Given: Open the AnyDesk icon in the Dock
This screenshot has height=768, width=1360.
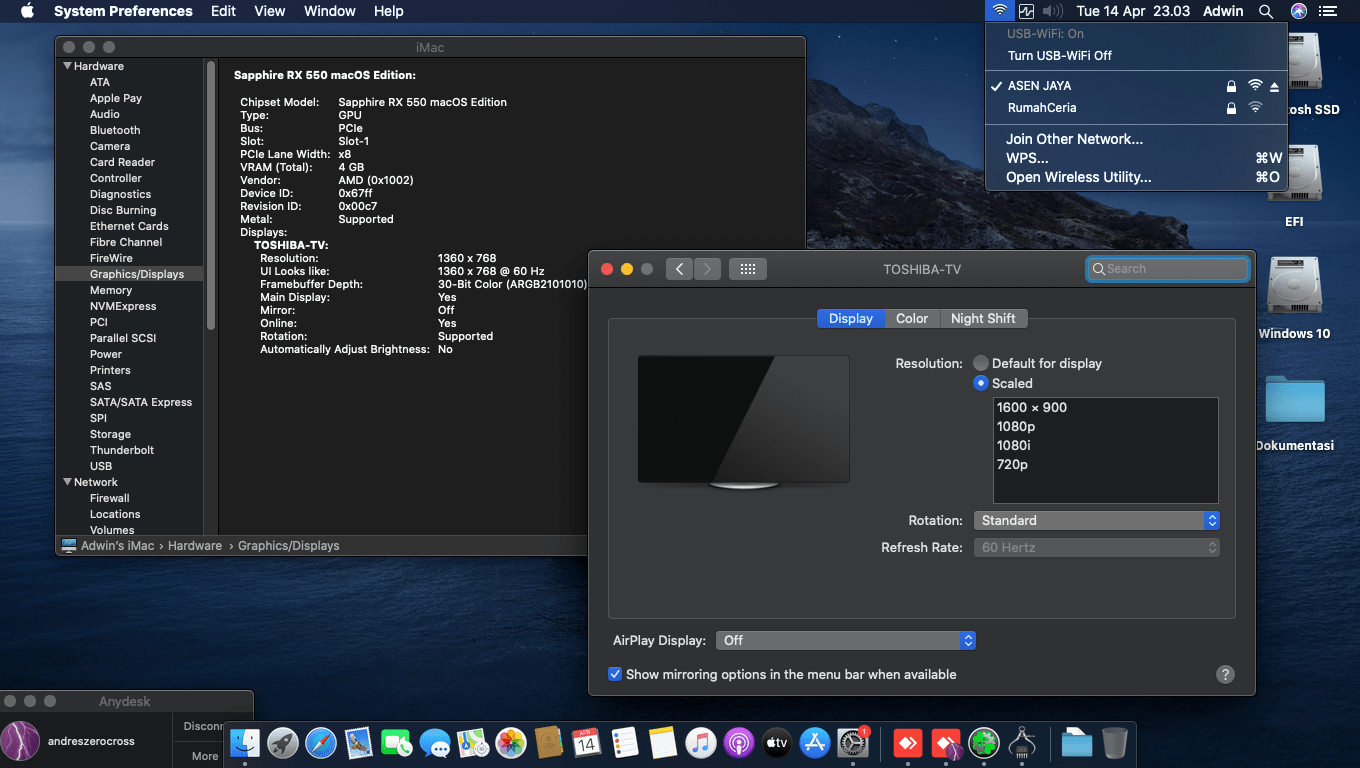Looking at the screenshot, I should coord(907,743).
